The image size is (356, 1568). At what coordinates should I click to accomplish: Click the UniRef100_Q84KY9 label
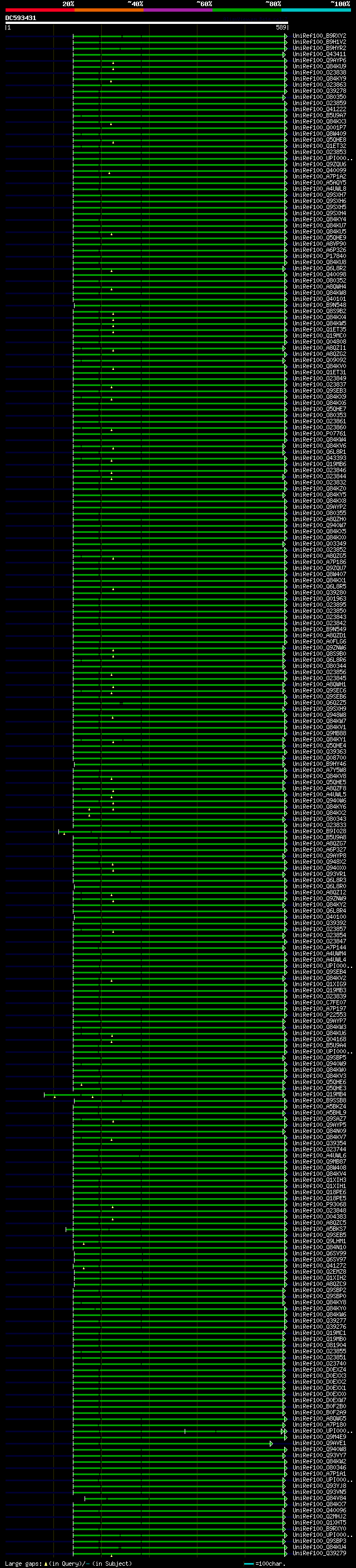pyautogui.click(x=319, y=78)
